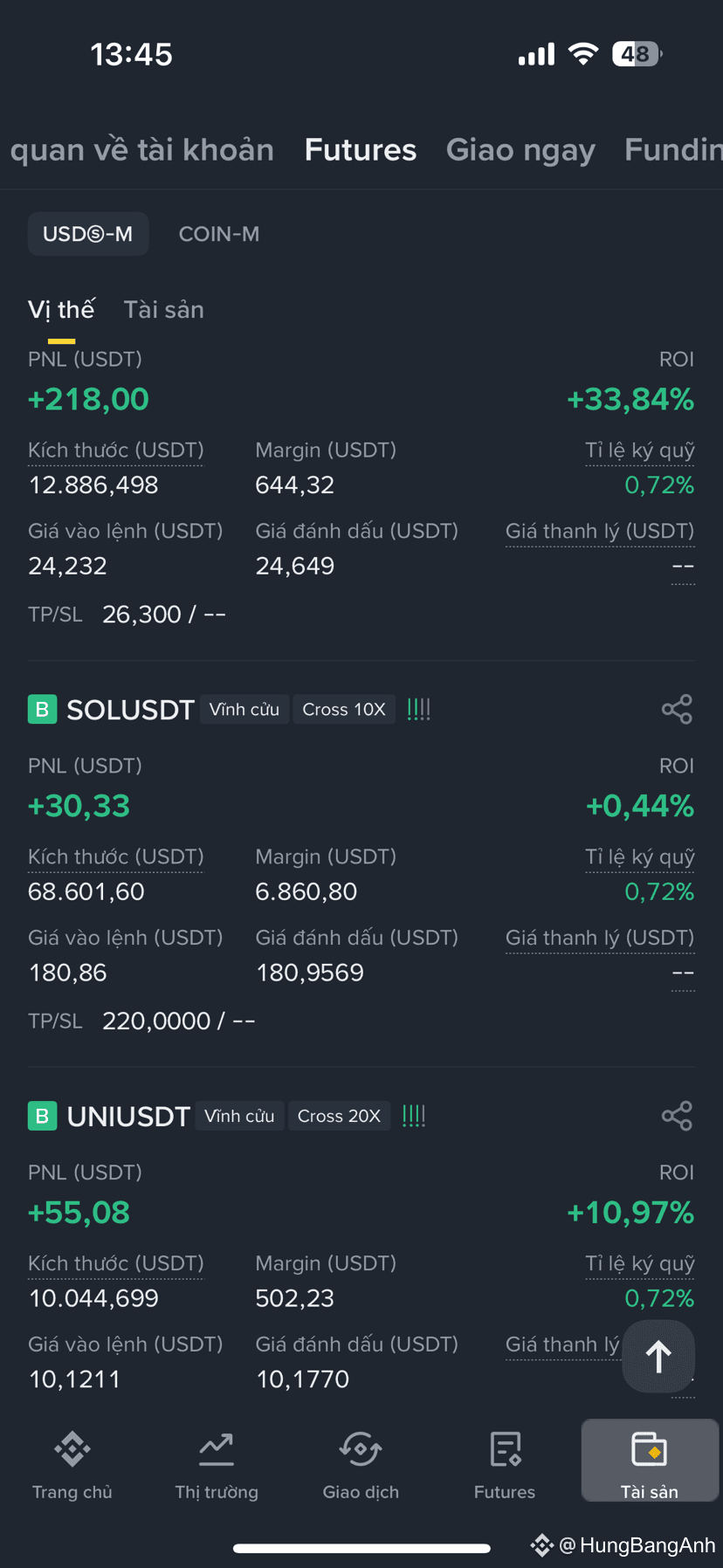Select the Vị thế sub-tab
This screenshot has width=723, height=1568.
[x=61, y=310]
